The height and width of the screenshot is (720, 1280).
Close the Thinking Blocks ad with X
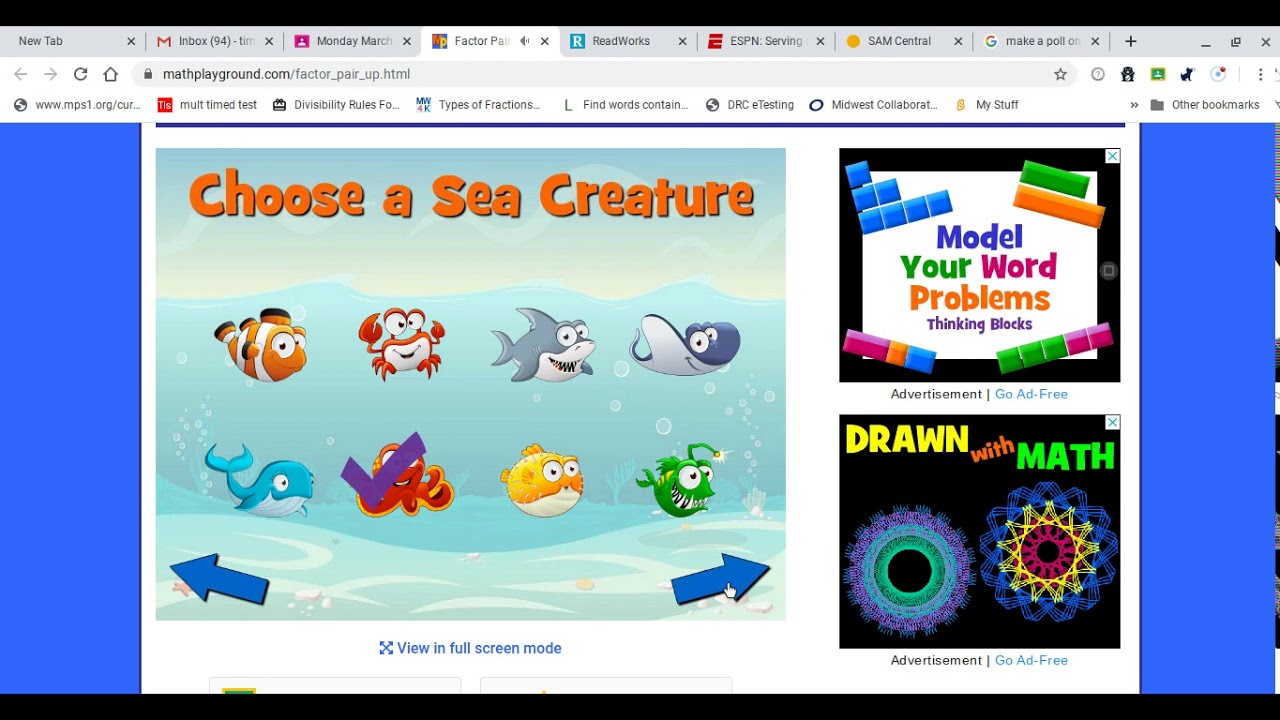pyautogui.click(x=1112, y=157)
